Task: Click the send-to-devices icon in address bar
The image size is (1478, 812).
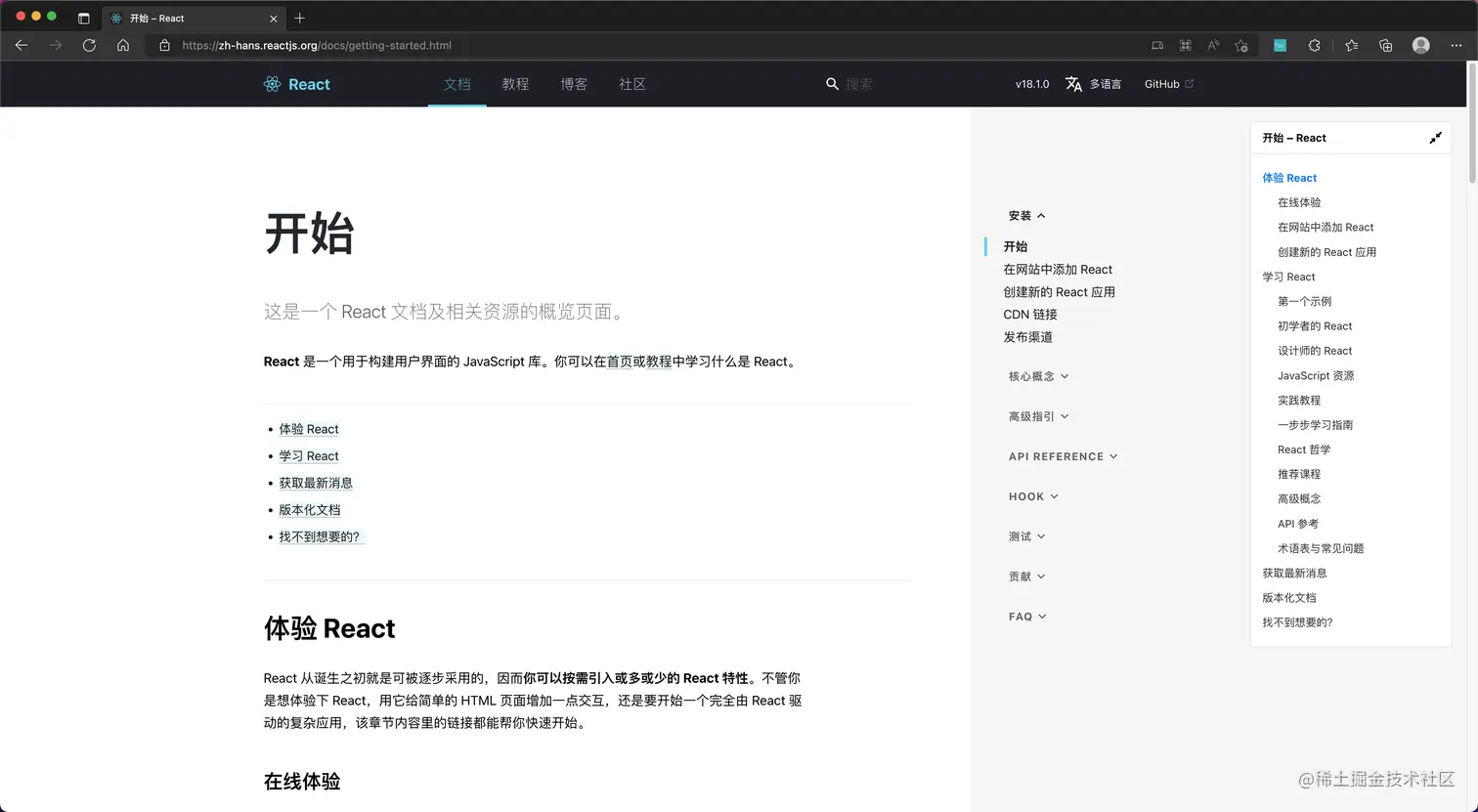Action: point(1157,45)
